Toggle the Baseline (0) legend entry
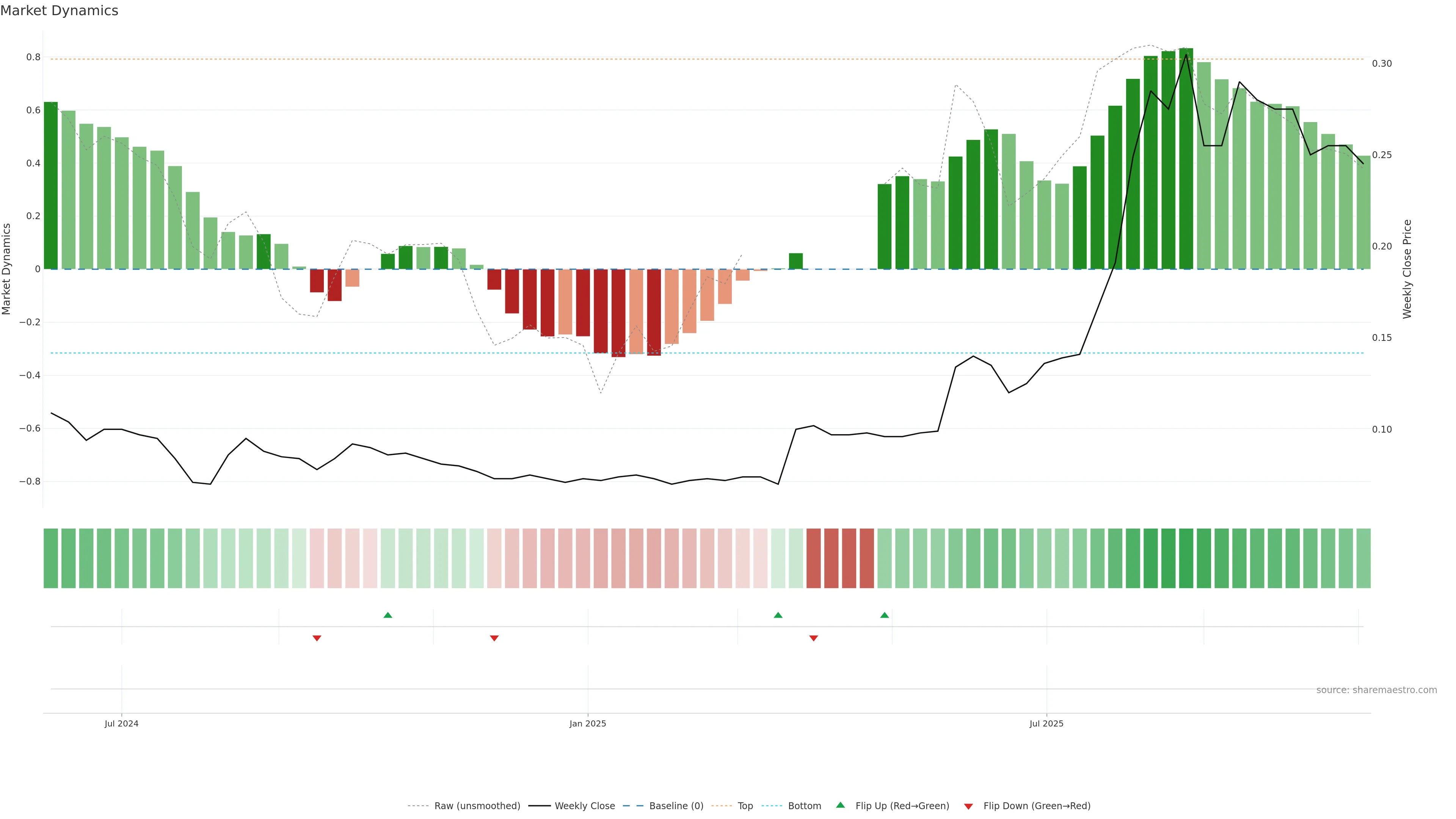The image size is (1456, 819). tap(676, 806)
